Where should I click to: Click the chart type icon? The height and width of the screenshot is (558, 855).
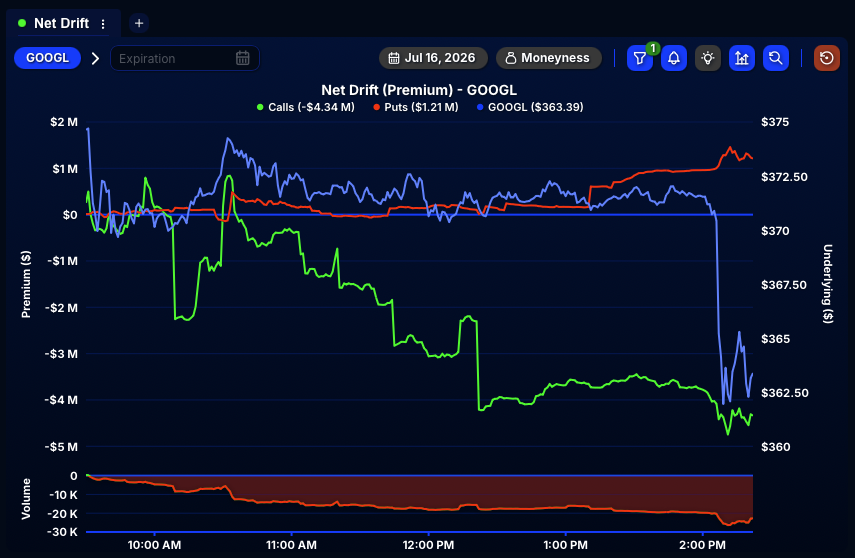tap(742, 58)
